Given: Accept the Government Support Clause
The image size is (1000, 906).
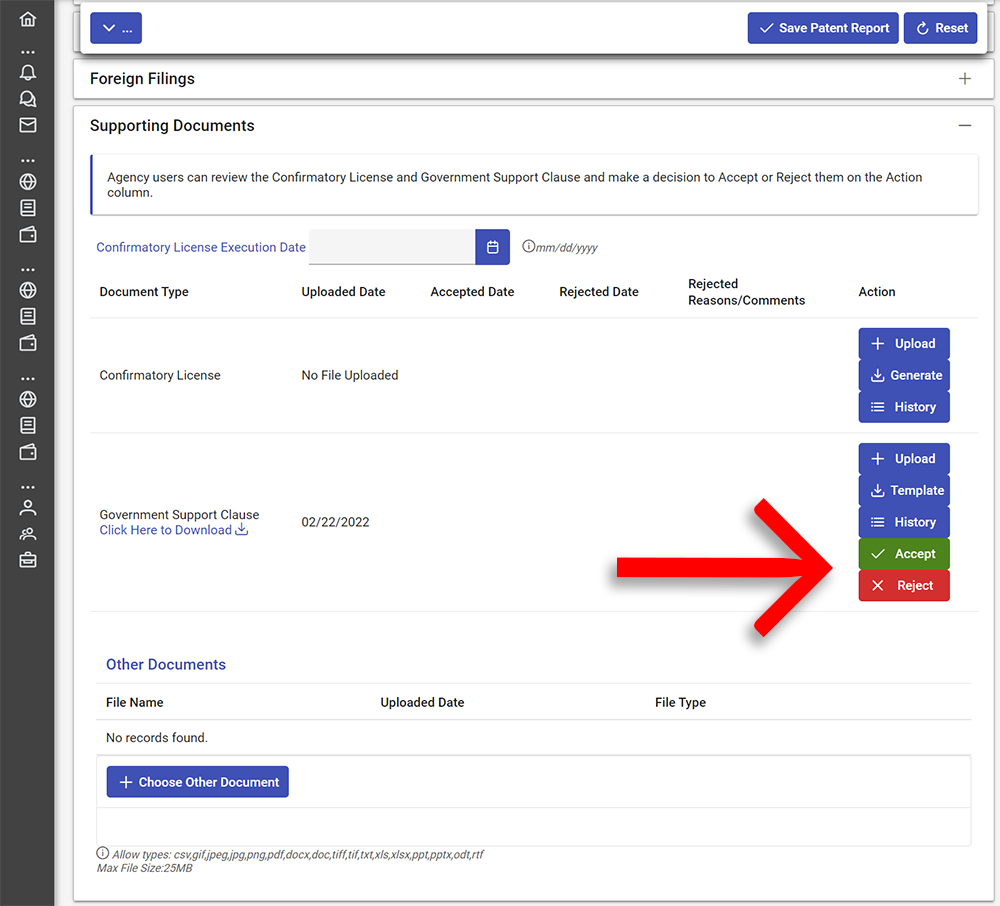Looking at the screenshot, I should click(x=904, y=554).
